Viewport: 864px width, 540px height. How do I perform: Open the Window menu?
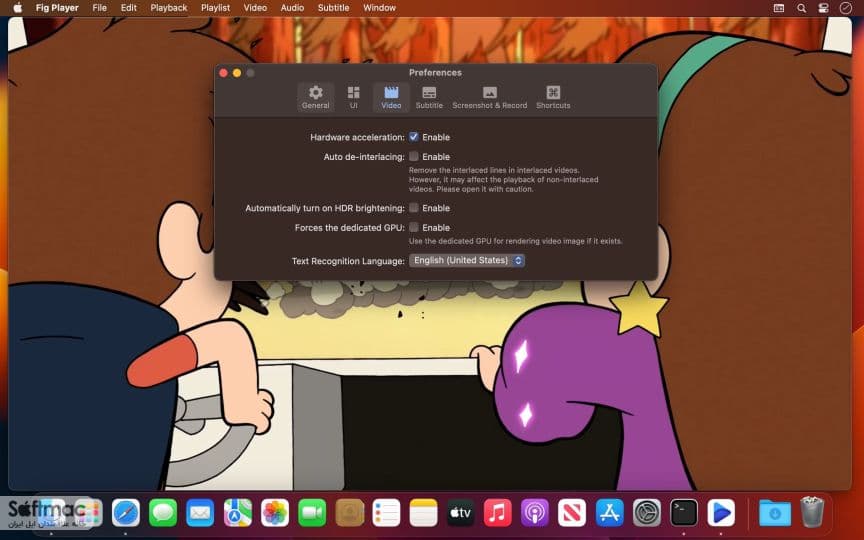[379, 8]
